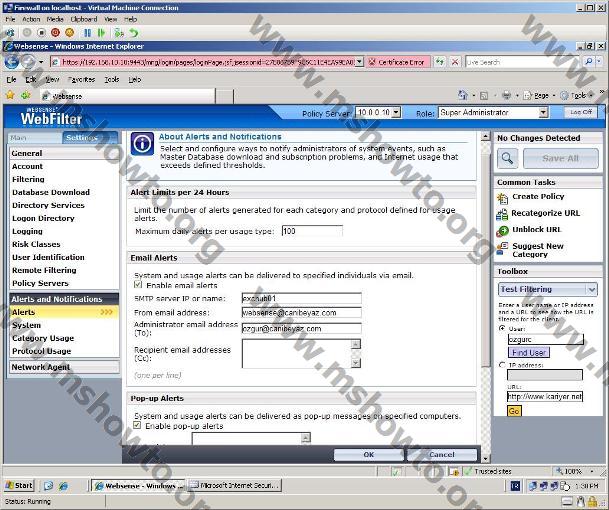Image resolution: width=609 pixels, height=510 pixels.
Task: Click the VM Revert green arrow icon
Action: click(x=134, y=33)
